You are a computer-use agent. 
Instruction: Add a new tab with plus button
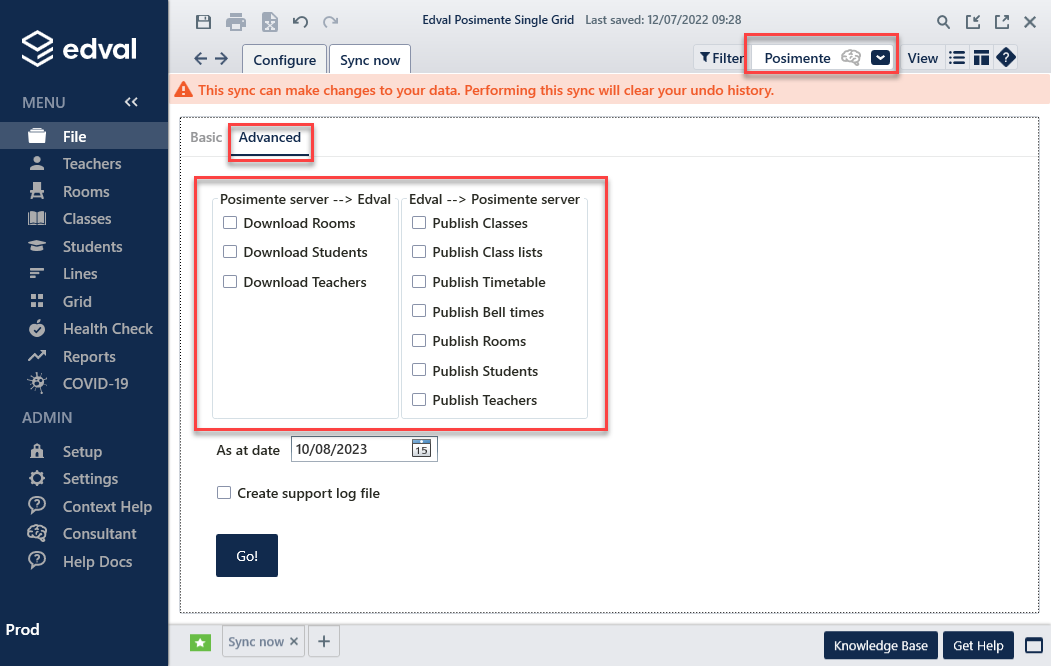click(x=324, y=641)
